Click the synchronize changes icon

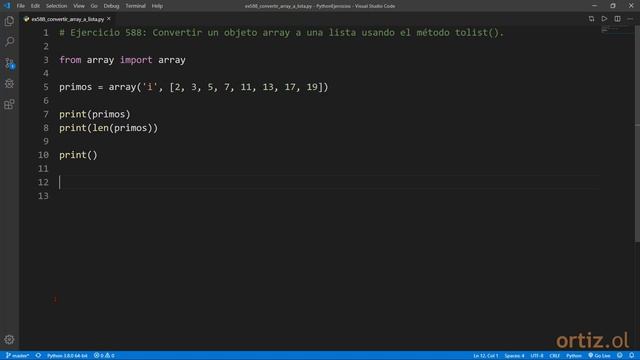coord(38,356)
